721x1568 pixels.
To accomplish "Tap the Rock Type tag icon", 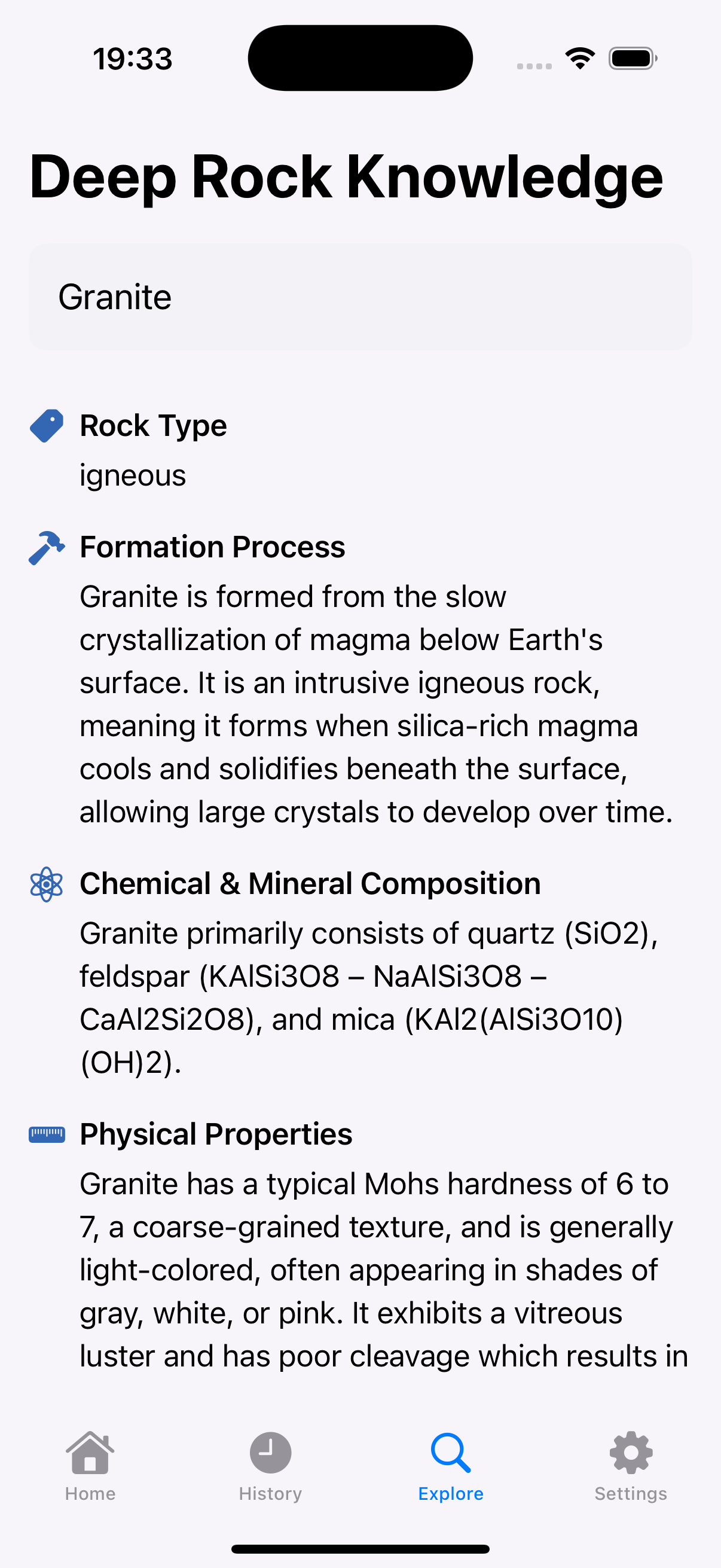I will point(47,425).
